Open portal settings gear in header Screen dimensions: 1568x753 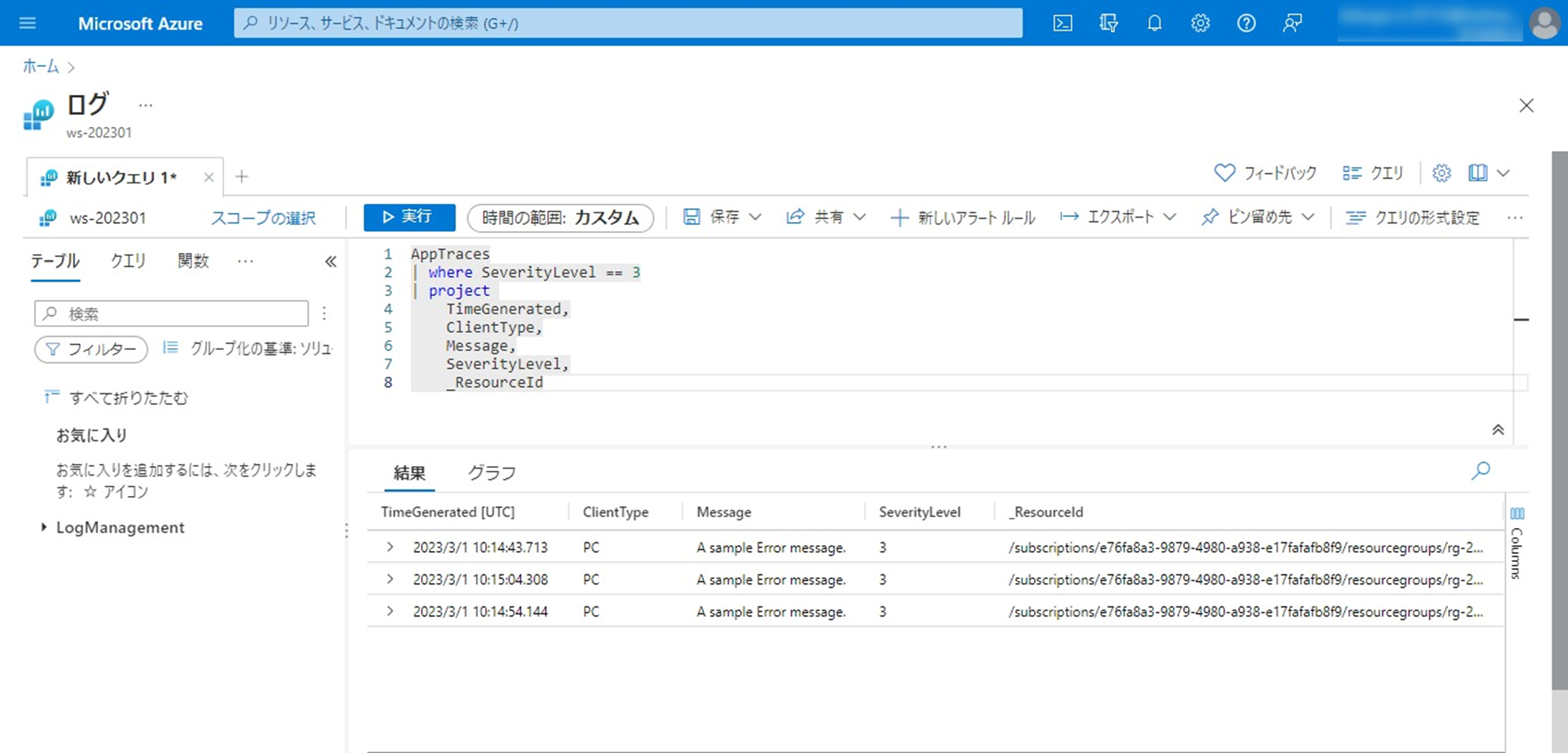click(1200, 24)
